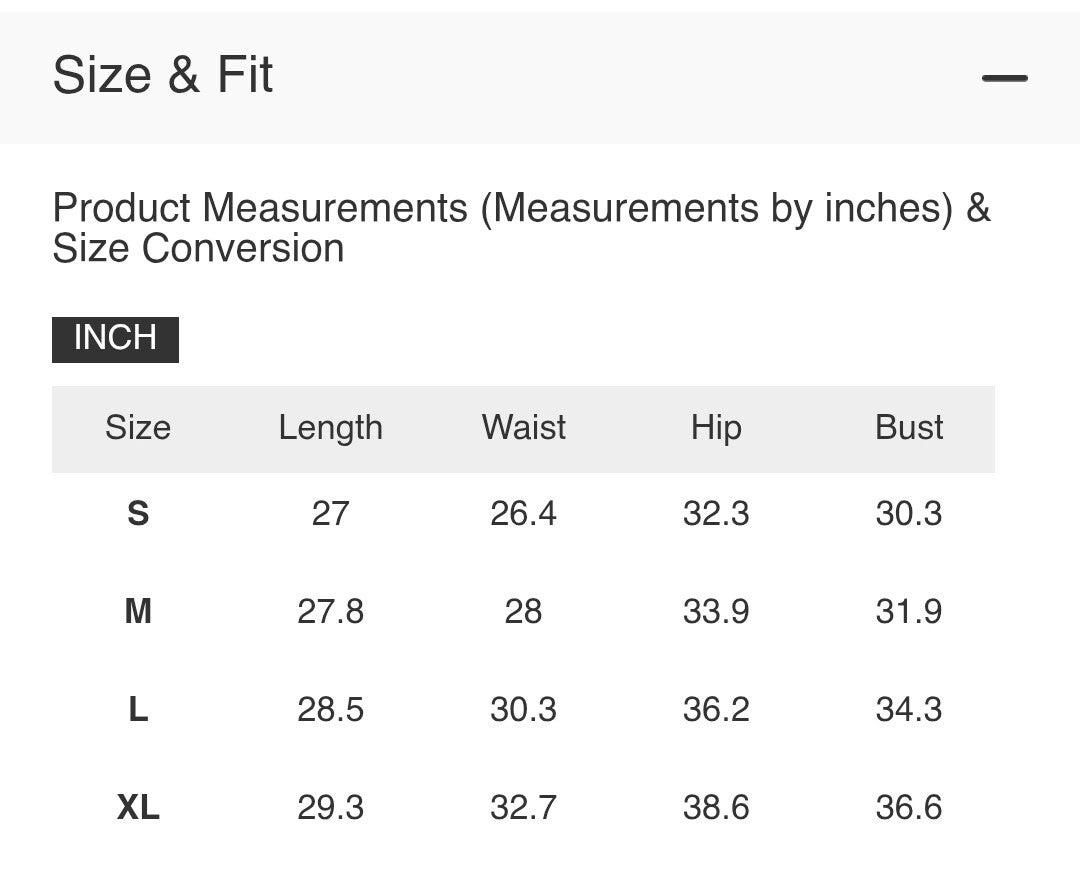Viewport: 1080px width, 877px height.
Task: Select the XL size row label
Action: pos(138,807)
